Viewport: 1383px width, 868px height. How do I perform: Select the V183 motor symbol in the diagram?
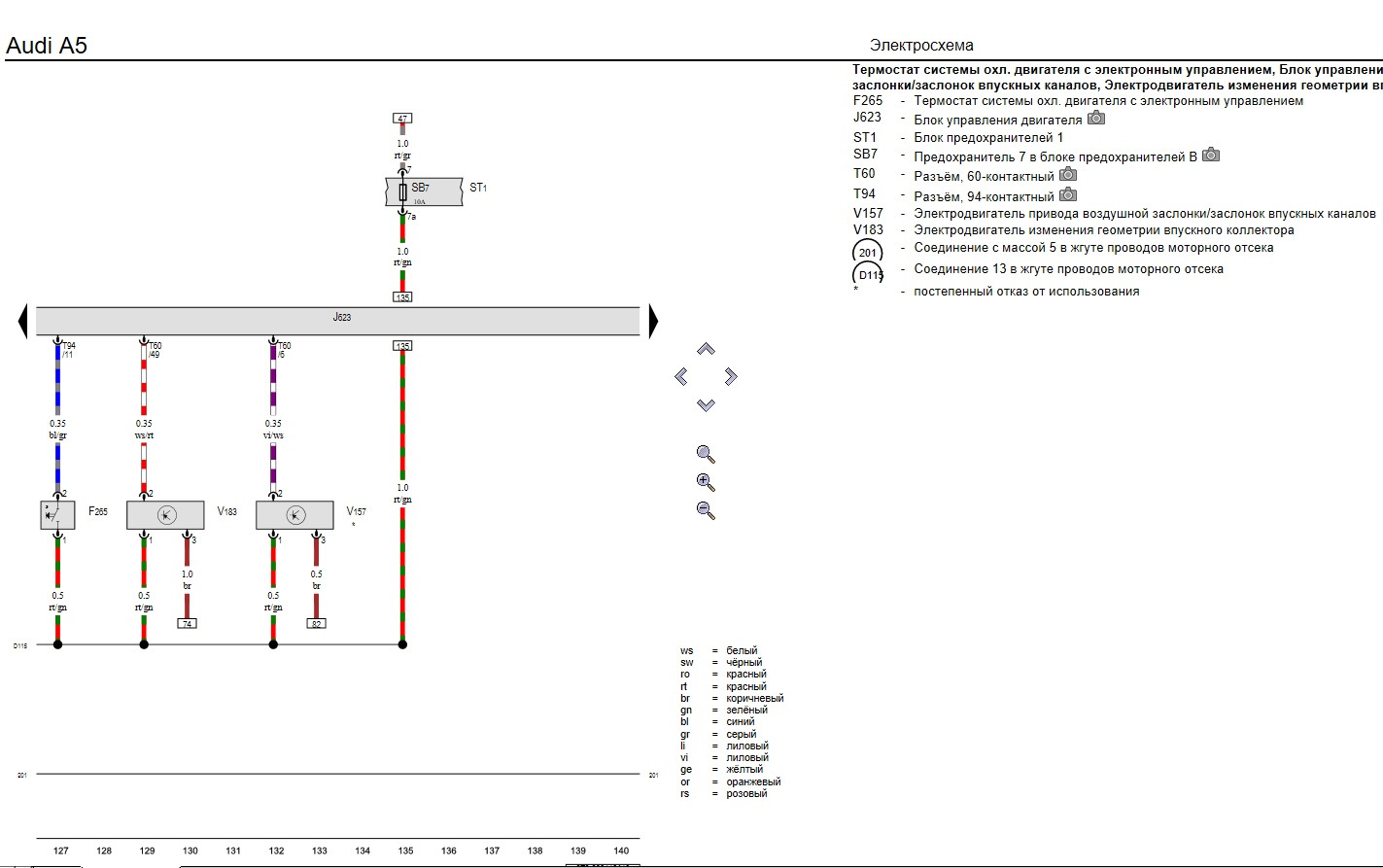pyautogui.click(x=165, y=515)
